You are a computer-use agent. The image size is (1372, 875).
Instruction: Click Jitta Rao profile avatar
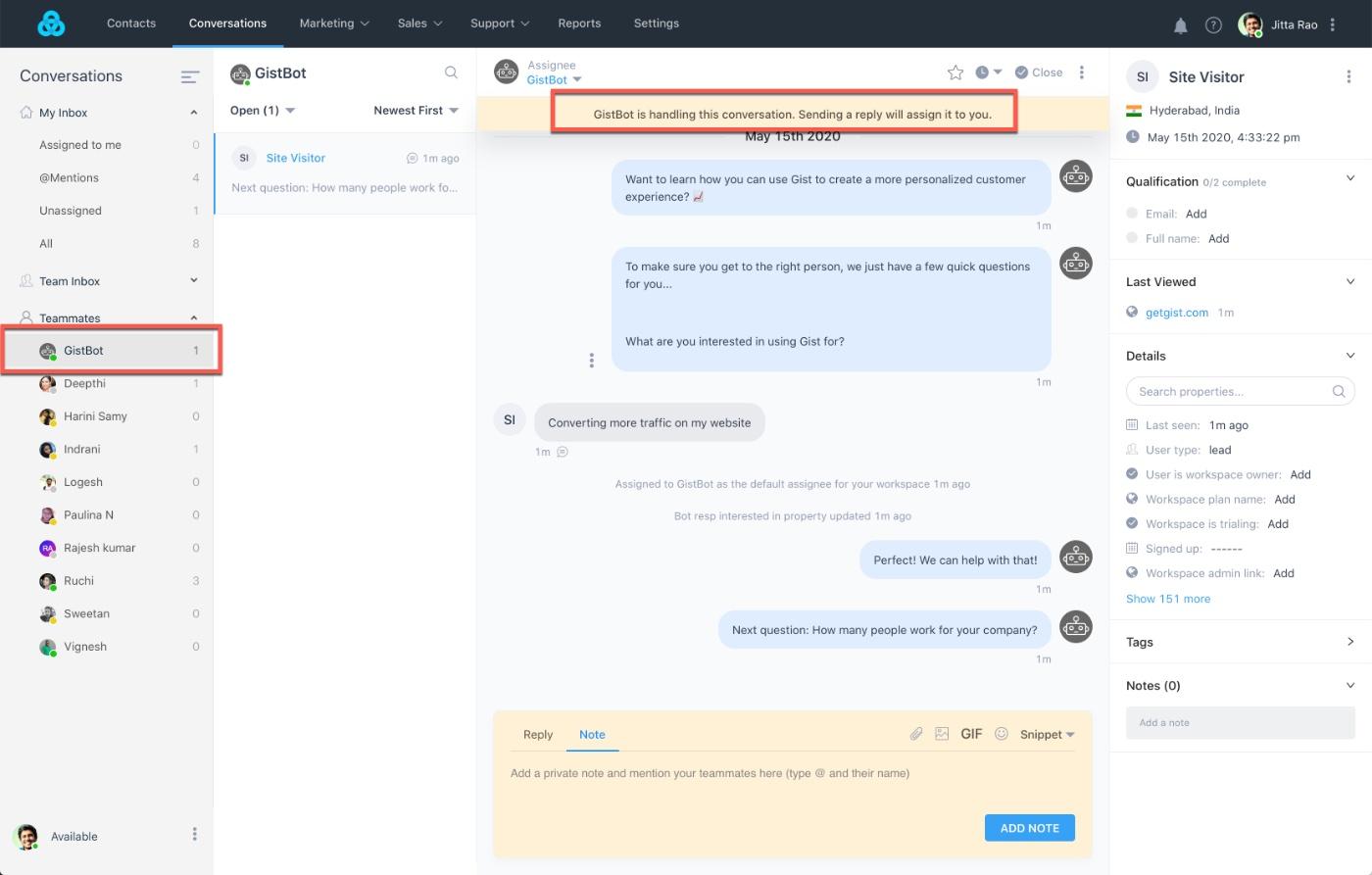(1250, 24)
